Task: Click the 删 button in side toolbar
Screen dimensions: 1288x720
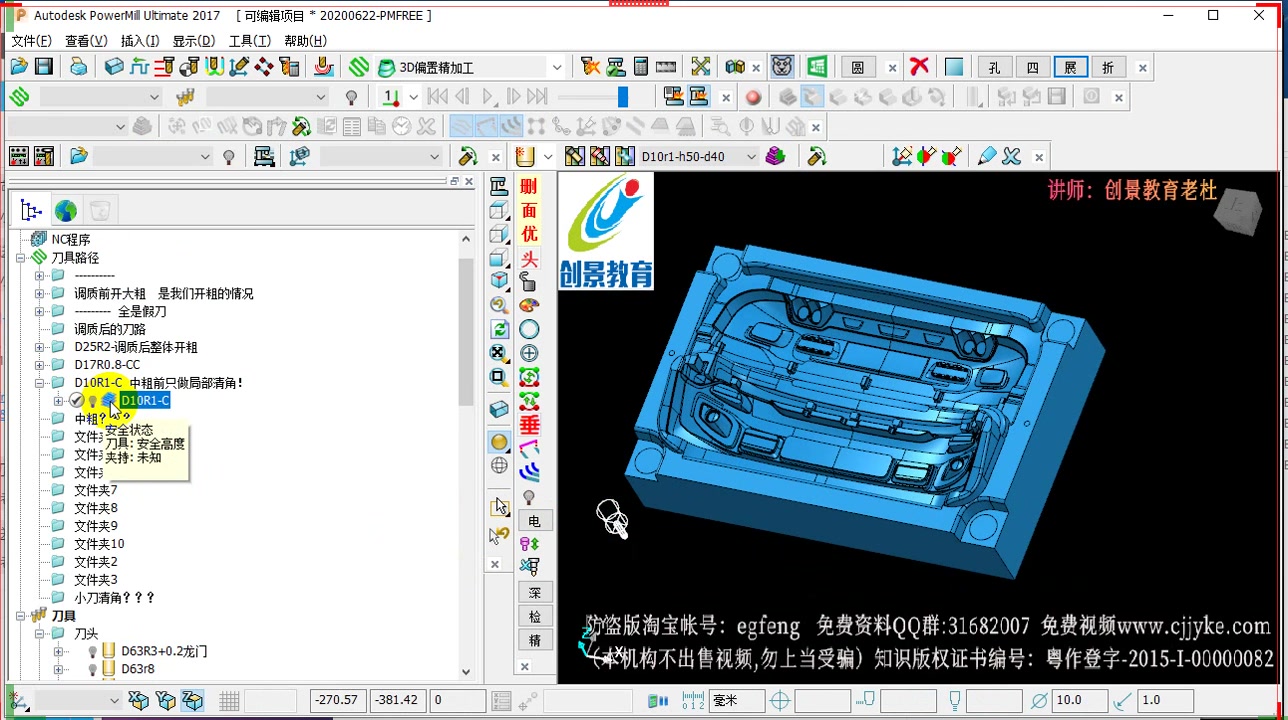Action: click(x=529, y=186)
